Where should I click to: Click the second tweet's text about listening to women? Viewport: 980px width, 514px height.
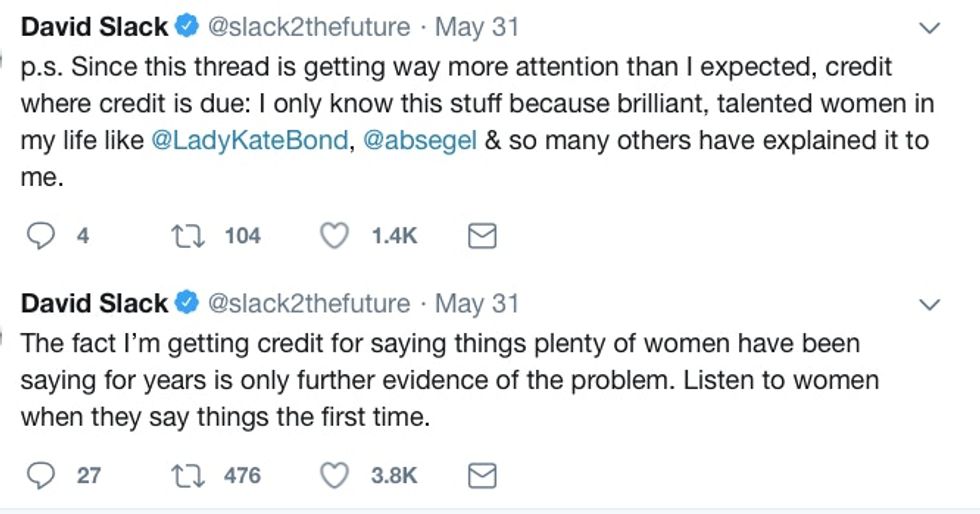(x=440, y=380)
